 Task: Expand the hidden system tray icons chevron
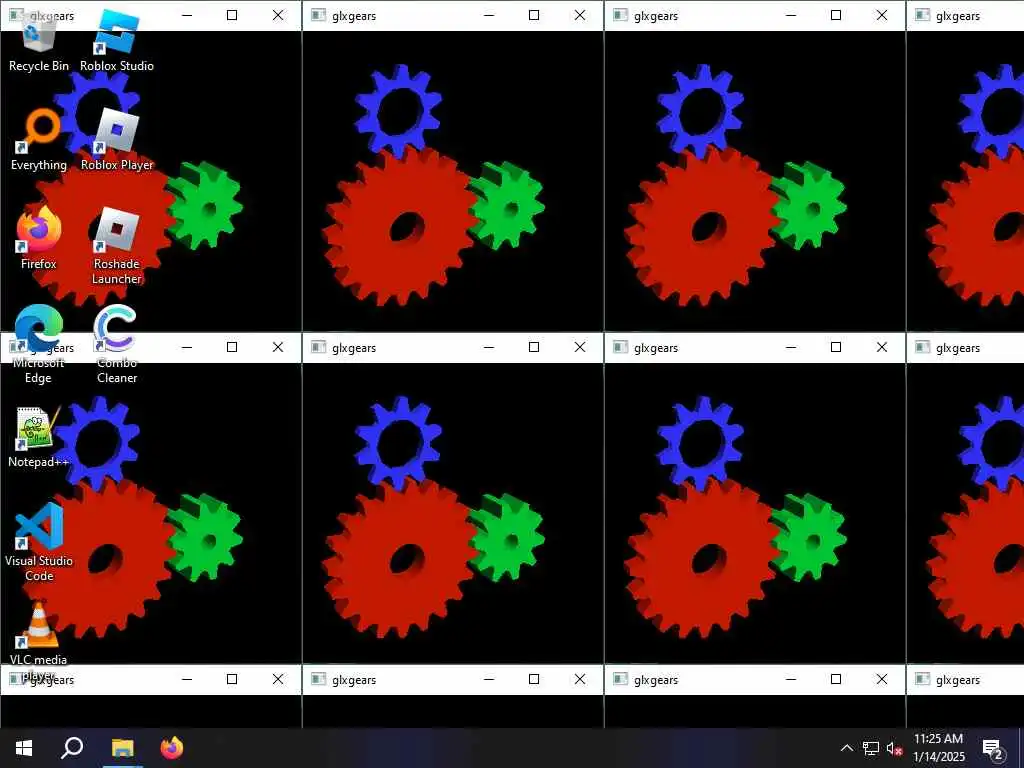coord(846,748)
